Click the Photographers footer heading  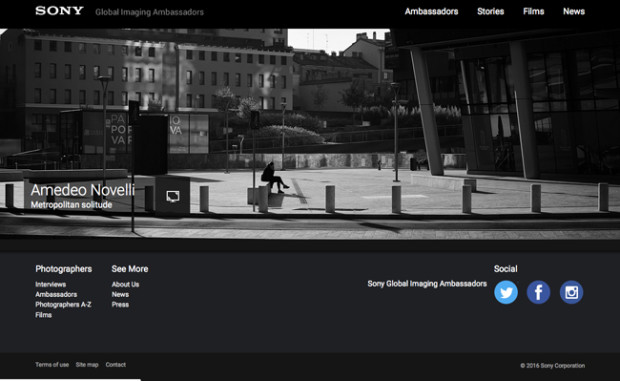coord(64,269)
